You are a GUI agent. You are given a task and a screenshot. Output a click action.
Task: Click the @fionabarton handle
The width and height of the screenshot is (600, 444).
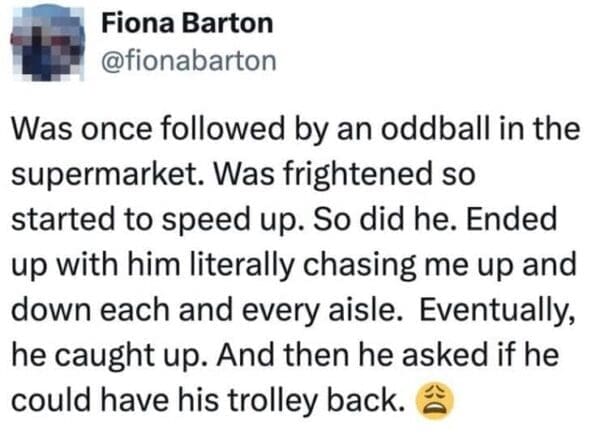(189, 59)
